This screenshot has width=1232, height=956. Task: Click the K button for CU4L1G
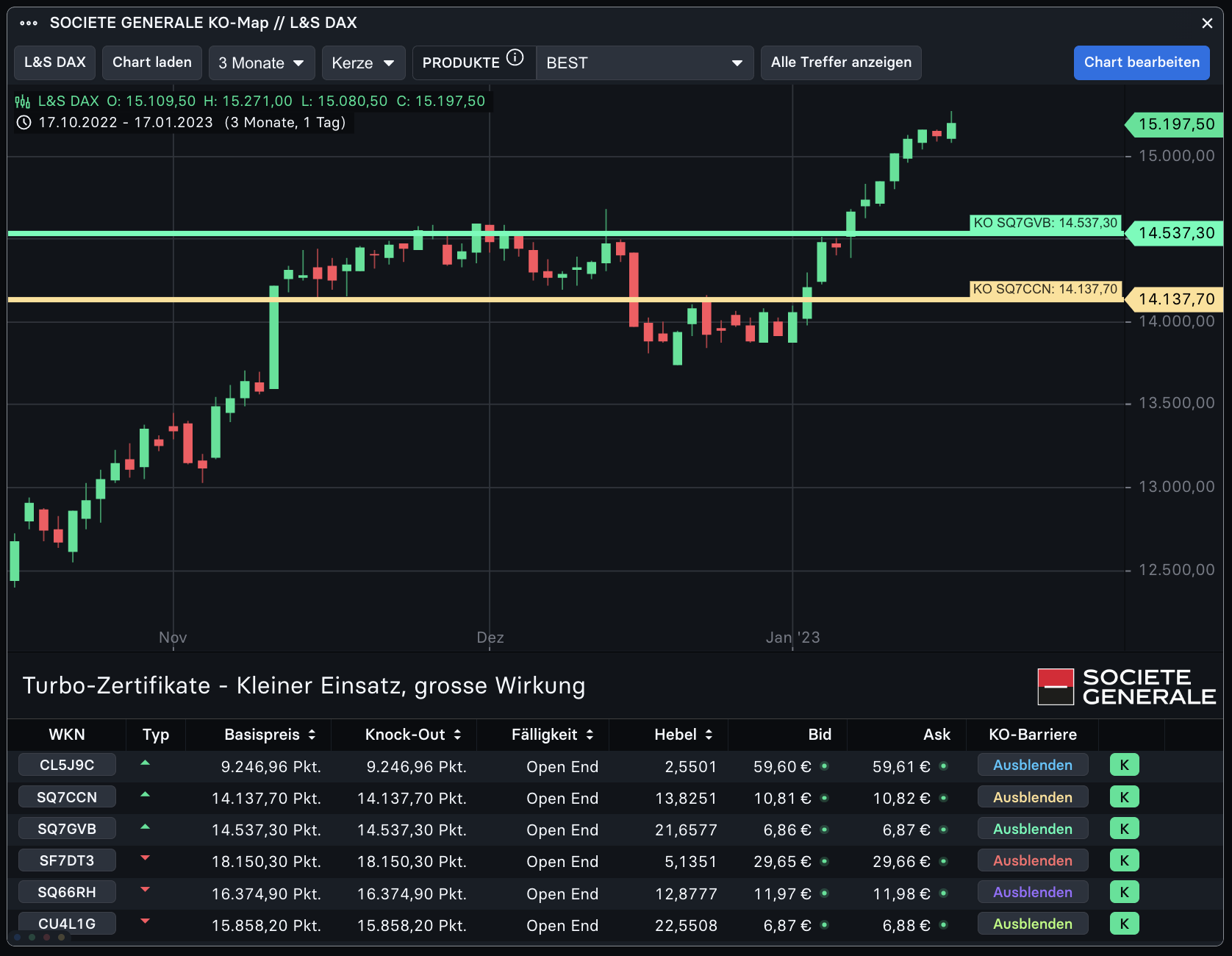1124,923
